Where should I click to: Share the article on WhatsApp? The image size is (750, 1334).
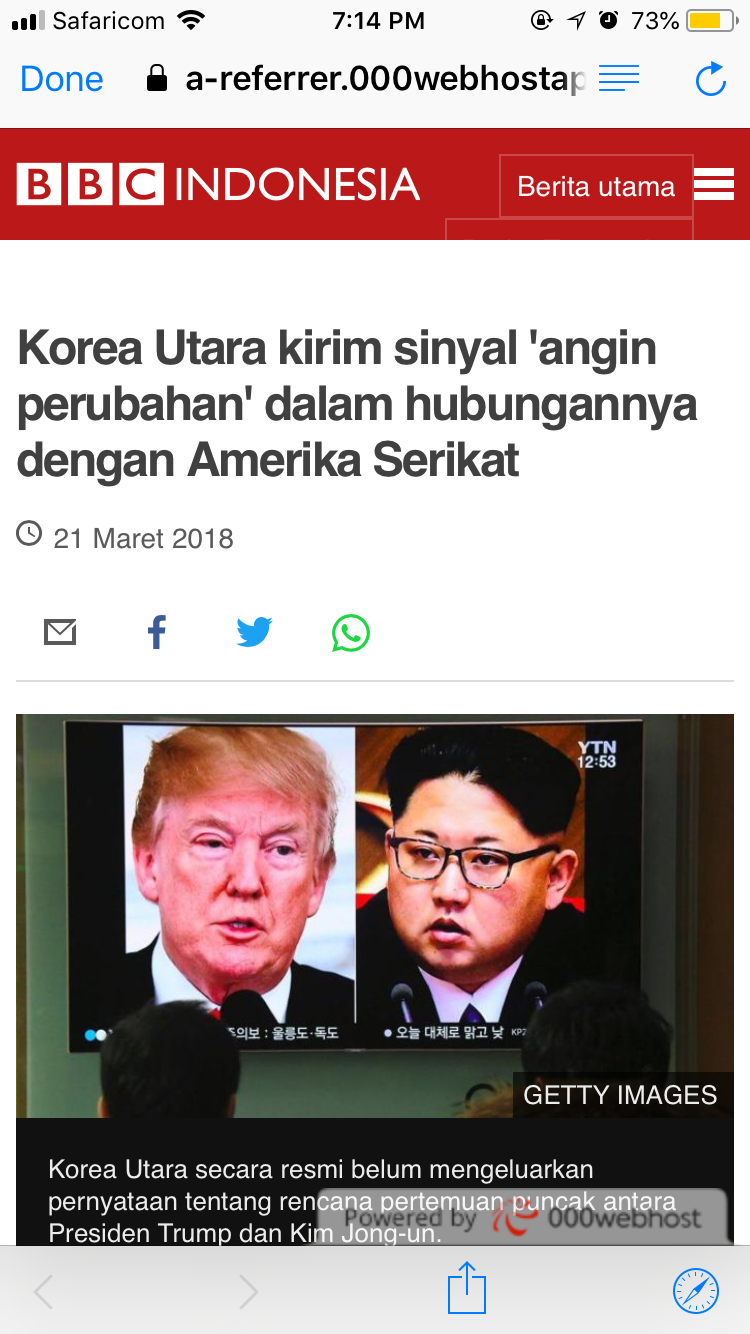pos(351,633)
